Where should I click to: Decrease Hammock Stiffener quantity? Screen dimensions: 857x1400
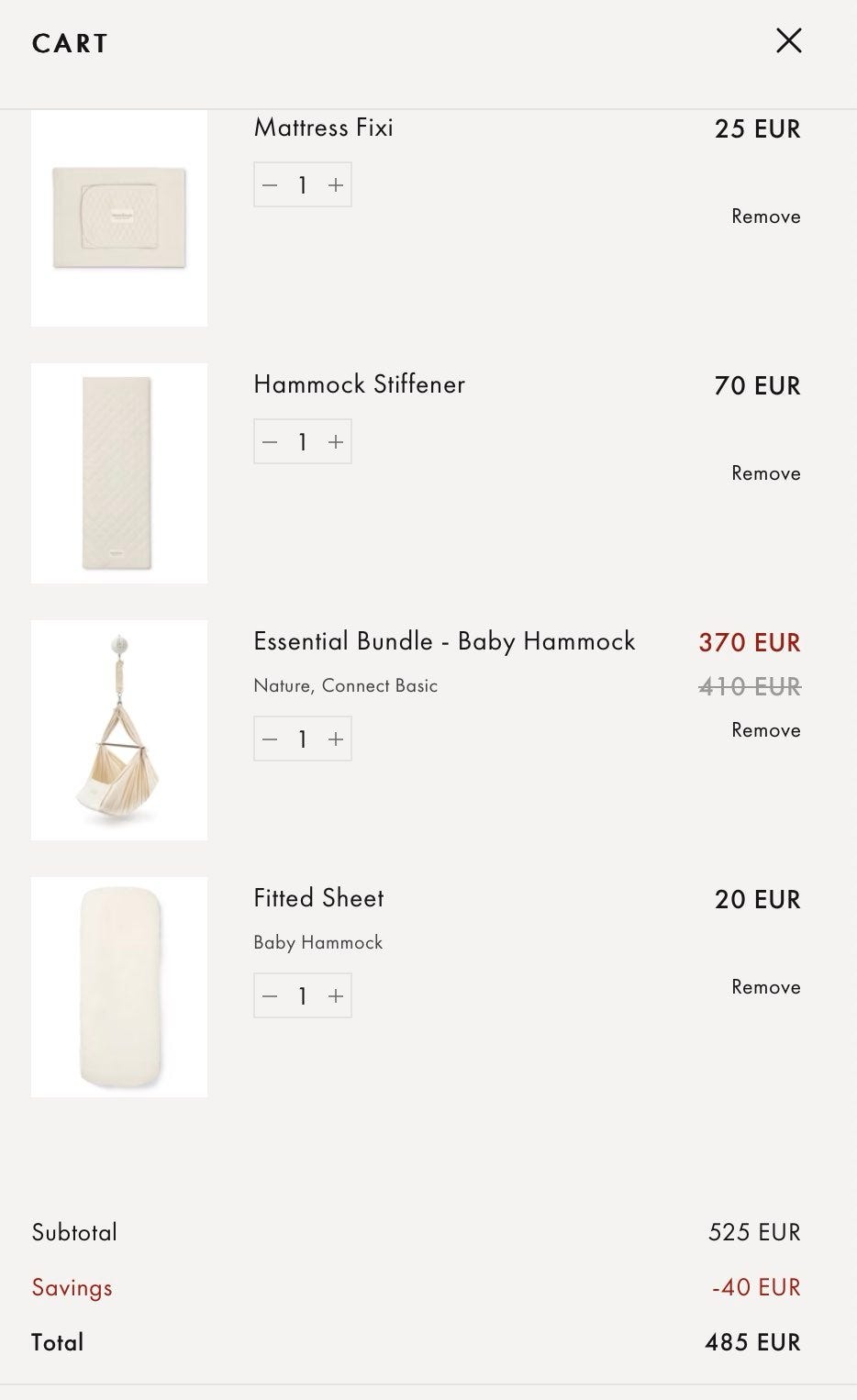(270, 442)
